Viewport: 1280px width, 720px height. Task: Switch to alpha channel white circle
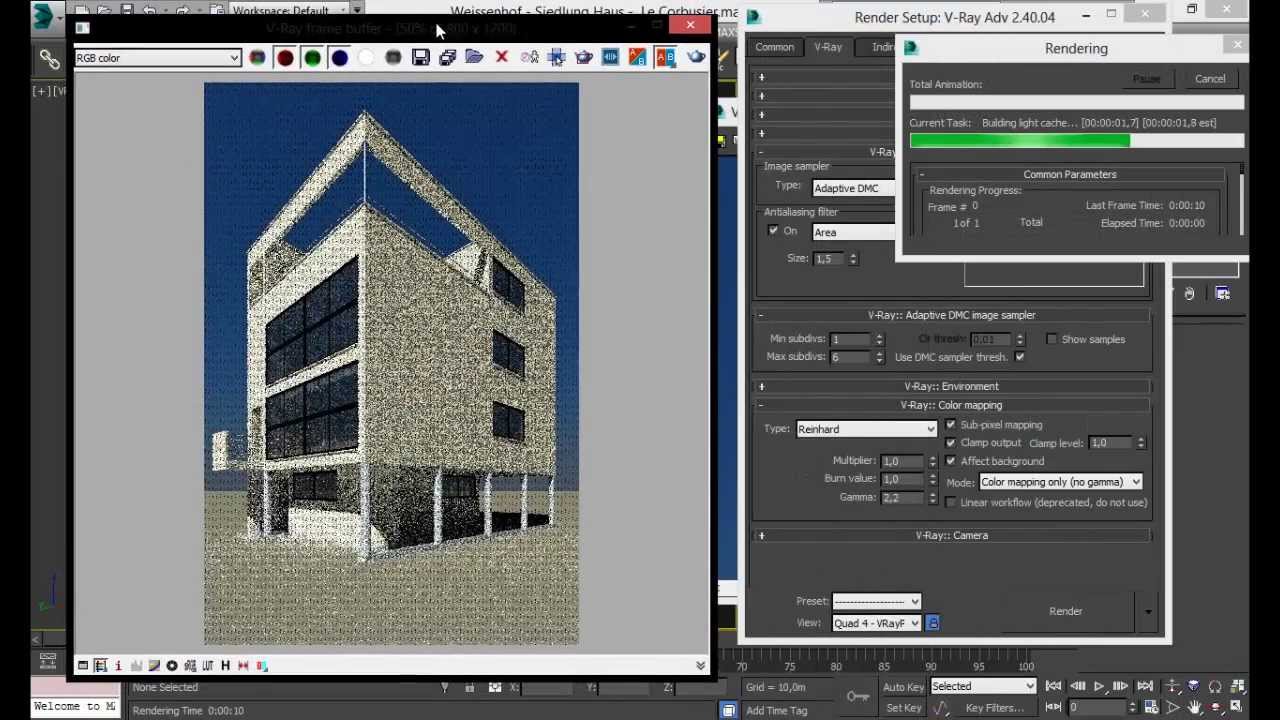[366, 58]
